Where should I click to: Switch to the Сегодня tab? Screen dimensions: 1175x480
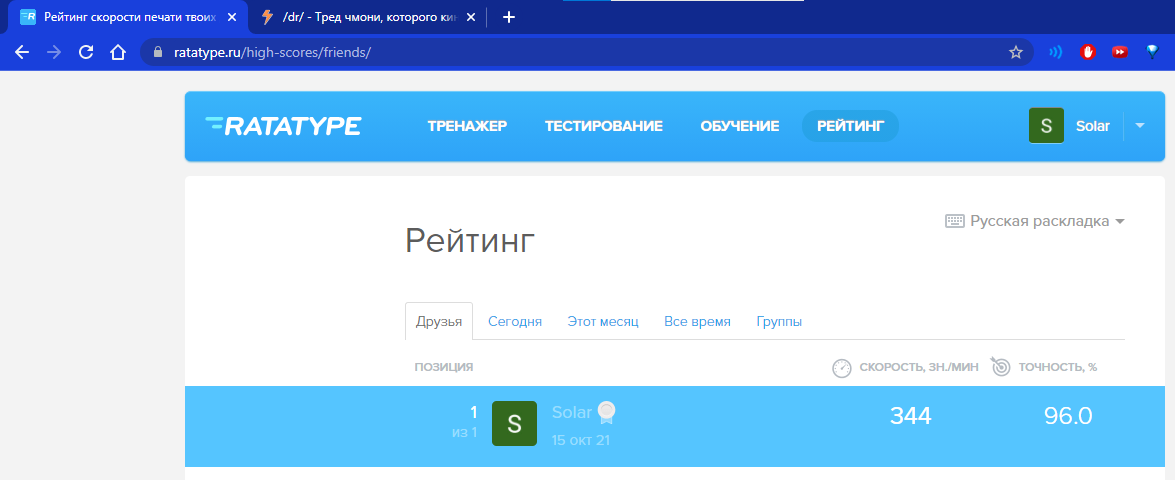[515, 321]
